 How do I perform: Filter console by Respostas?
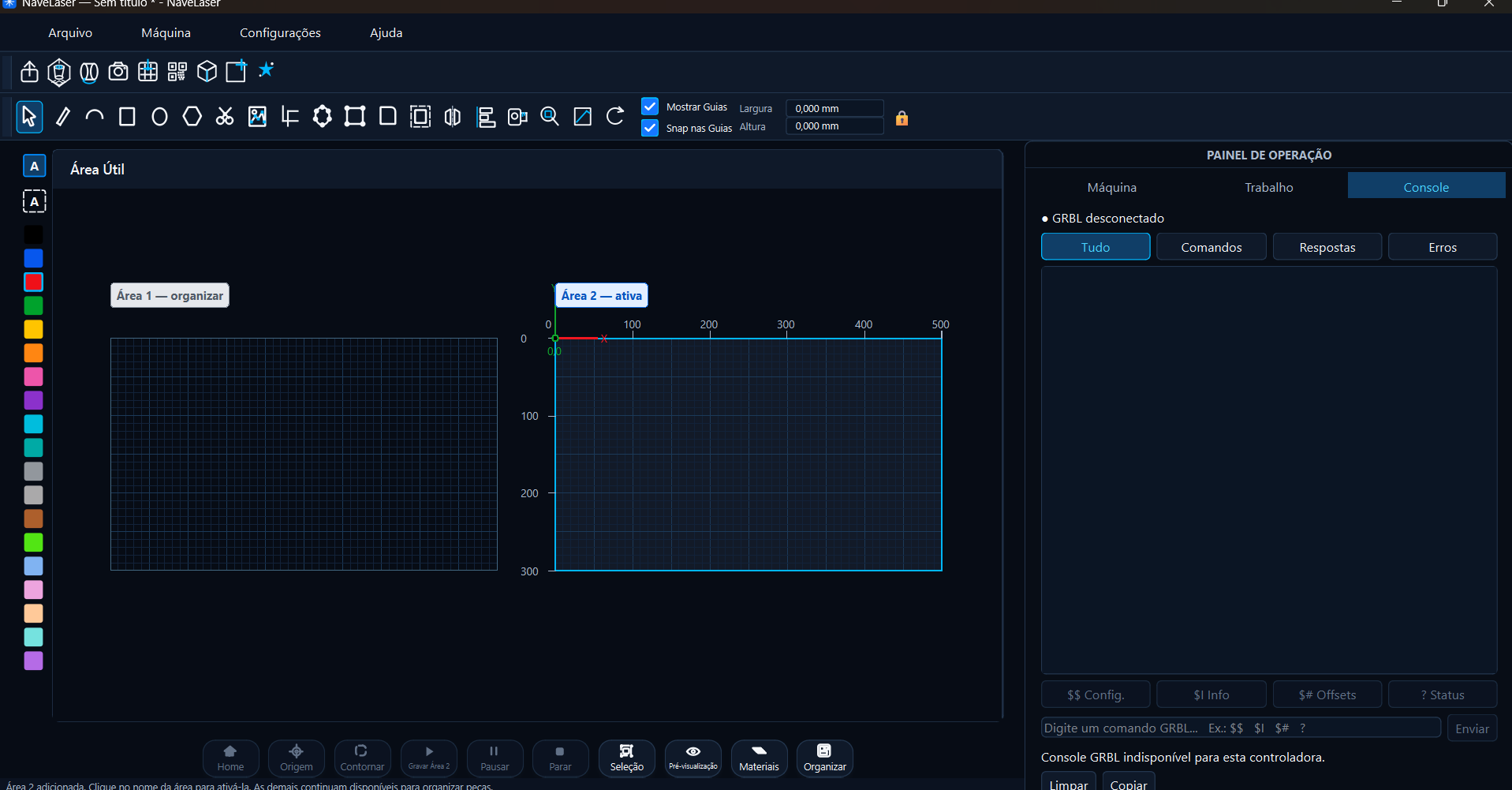[1327, 247]
